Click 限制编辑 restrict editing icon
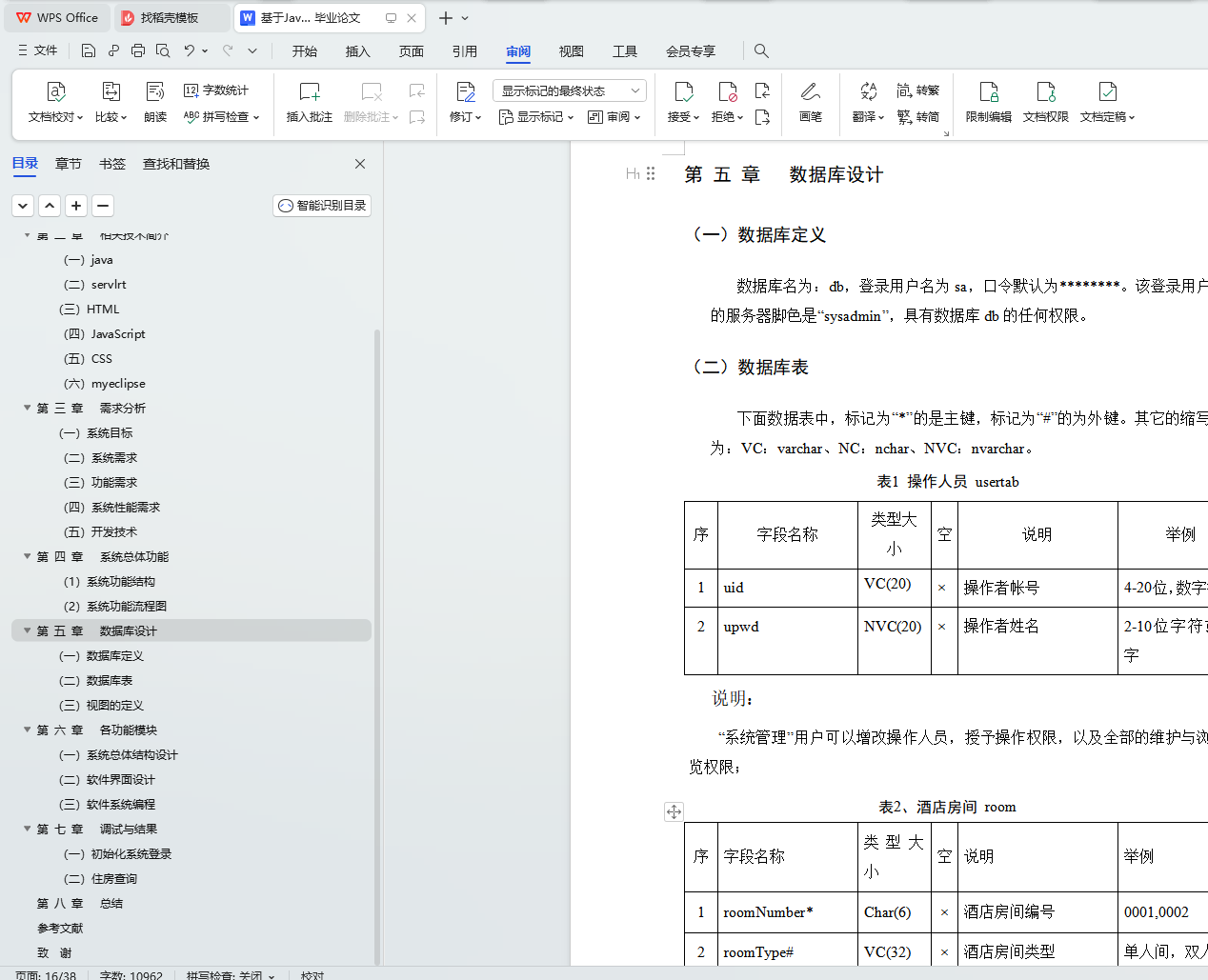 [989, 92]
